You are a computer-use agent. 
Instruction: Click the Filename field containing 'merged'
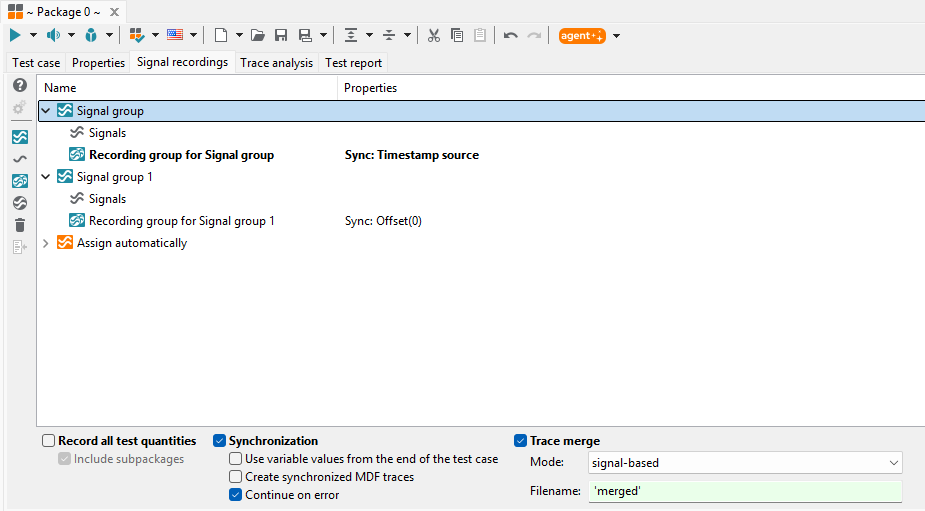[x=745, y=491]
